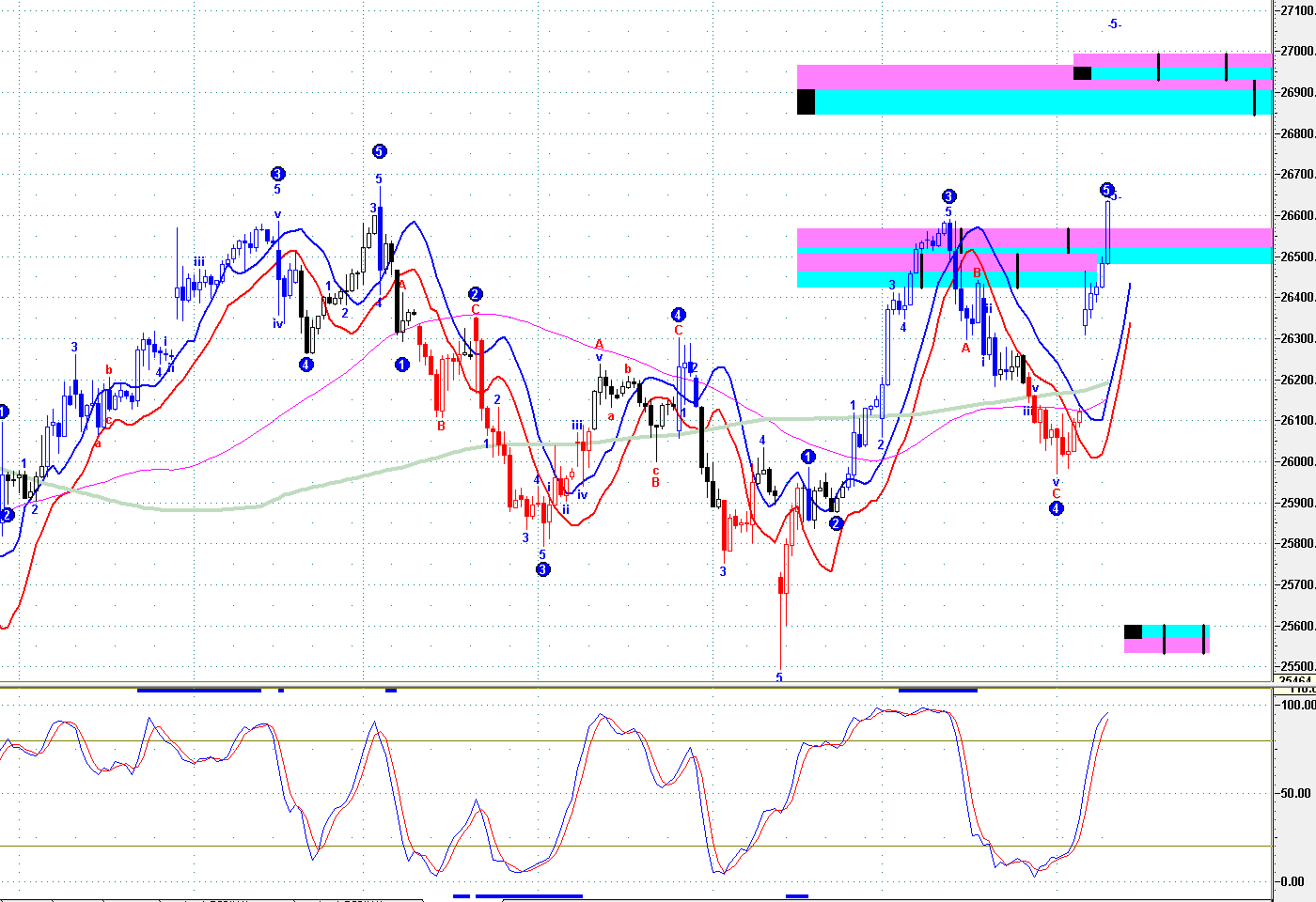Viewport: 1316px width, 902px height.
Task: Select the long blue bar at top-left of oscillator
Action: pos(198,691)
